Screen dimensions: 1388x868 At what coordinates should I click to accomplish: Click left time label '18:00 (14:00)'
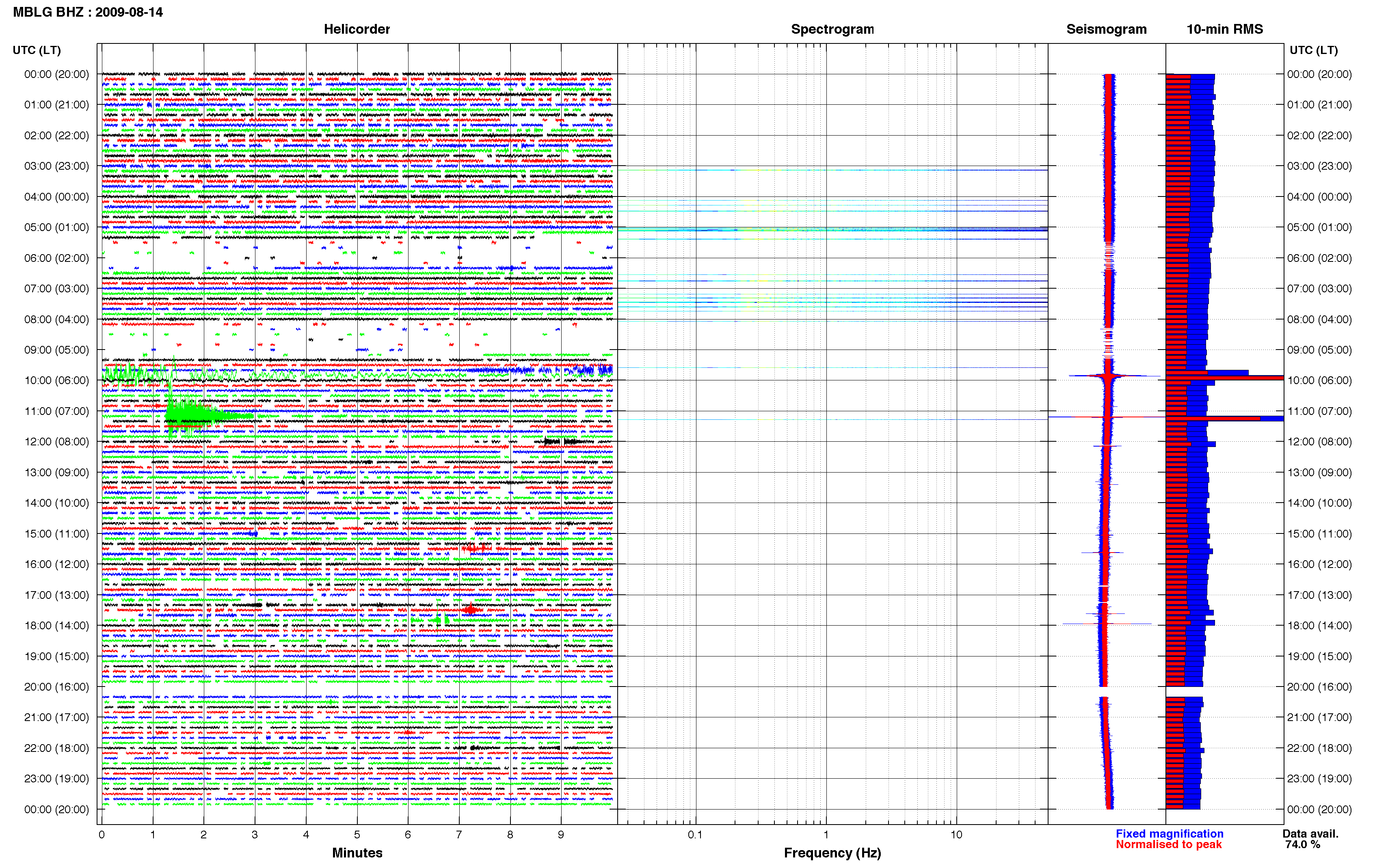click(56, 626)
